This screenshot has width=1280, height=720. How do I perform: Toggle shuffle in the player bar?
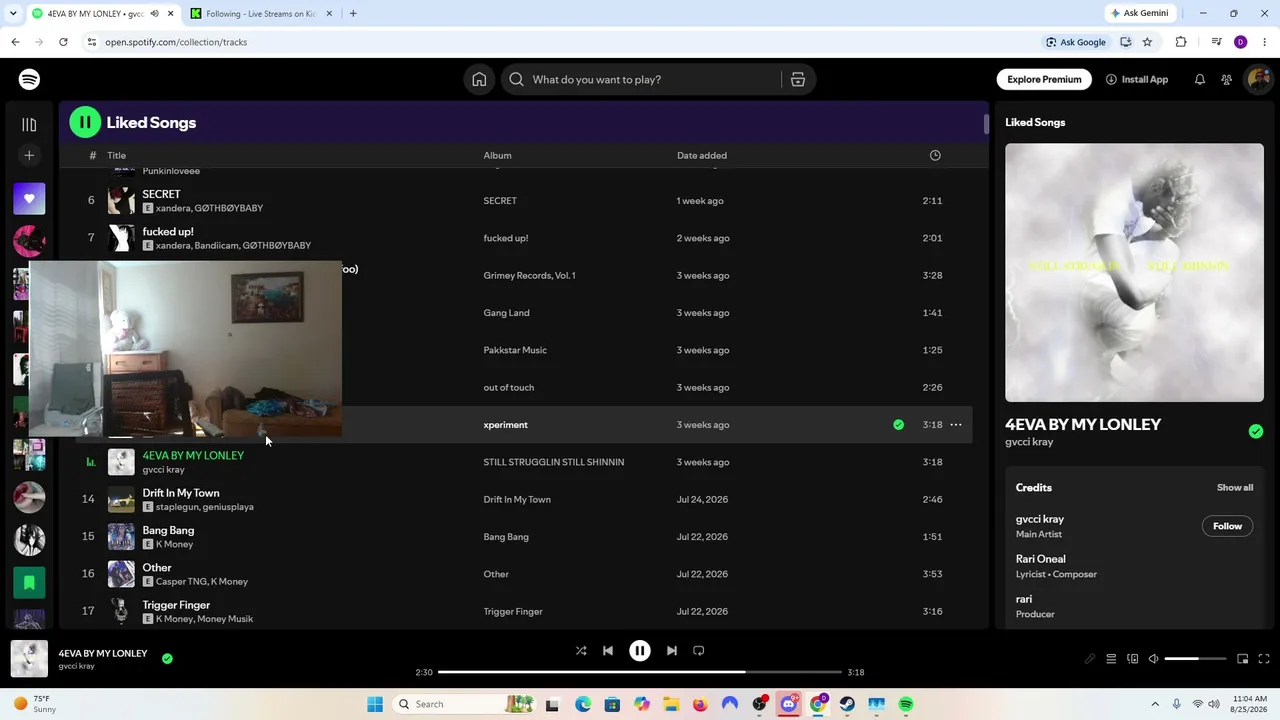(x=581, y=651)
